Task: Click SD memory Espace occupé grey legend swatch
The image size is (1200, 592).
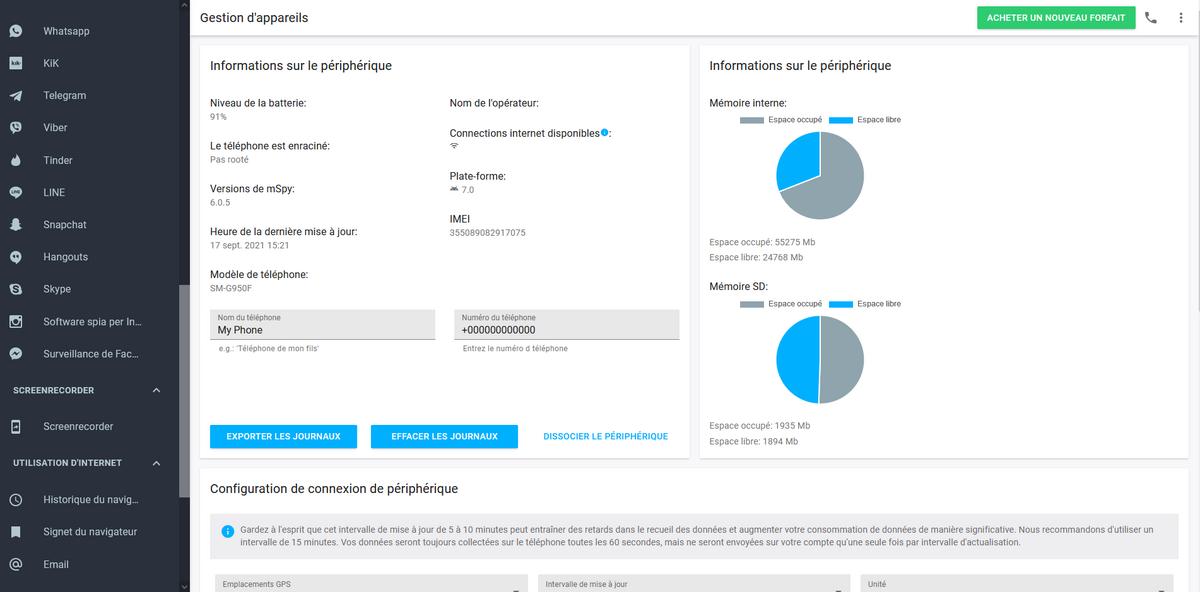Action: 752,304
